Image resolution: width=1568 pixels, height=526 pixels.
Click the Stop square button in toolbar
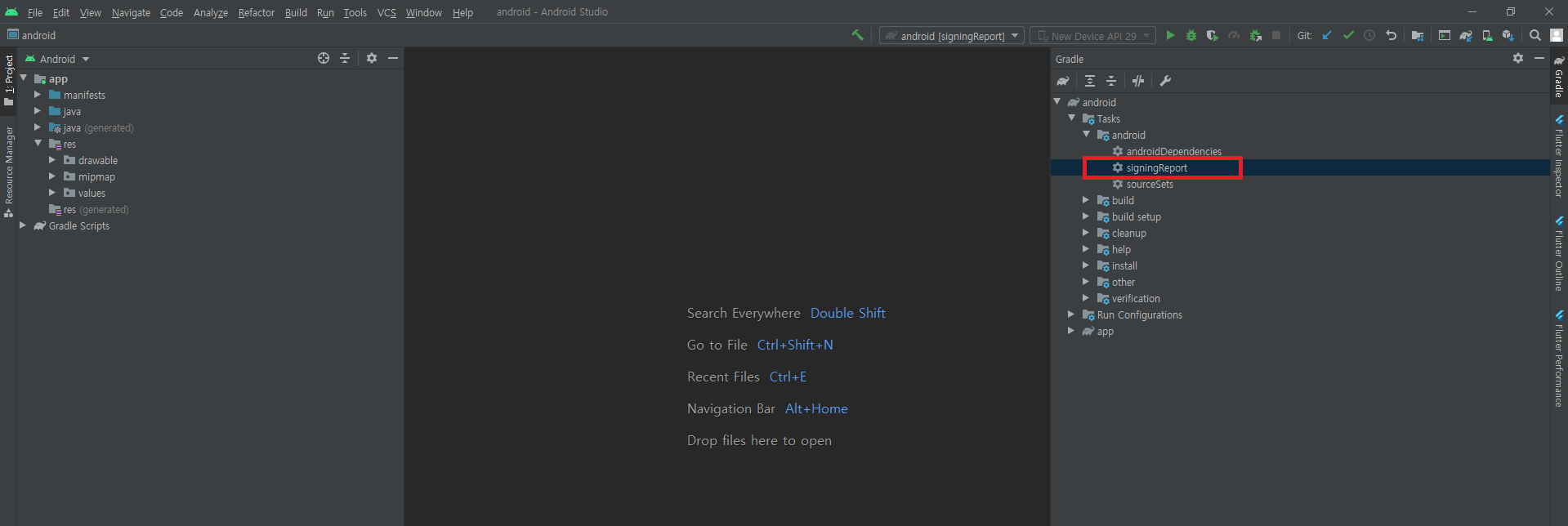tap(1276, 35)
